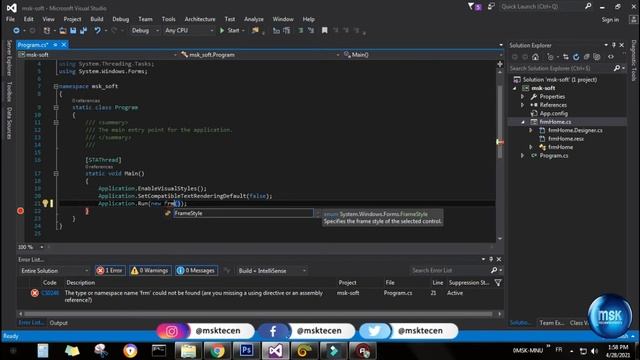Click the Refresh icon in Solution Explorer
This screenshot has height=360, width=640.
click(x=576, y=57)
